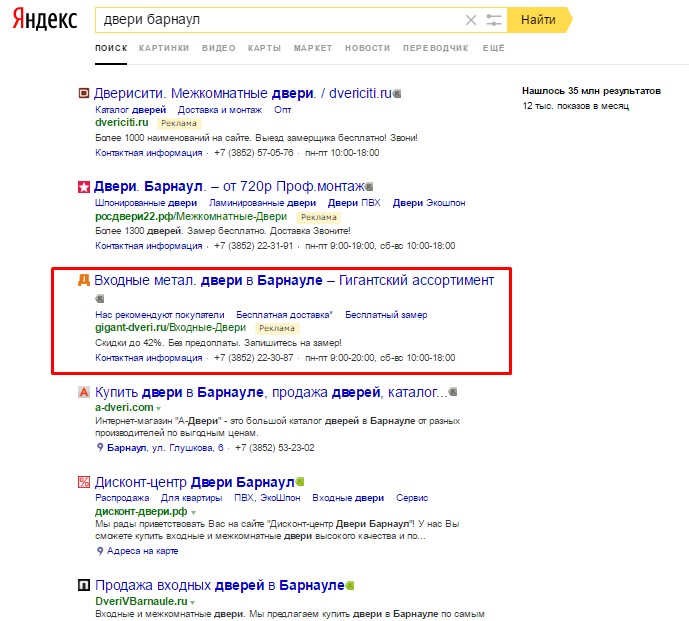Image resolution: width=689 pixels, height=621 pixels.
Task: Open Продажа входных дверей в Барнауле result
Action: pos(220,585)
